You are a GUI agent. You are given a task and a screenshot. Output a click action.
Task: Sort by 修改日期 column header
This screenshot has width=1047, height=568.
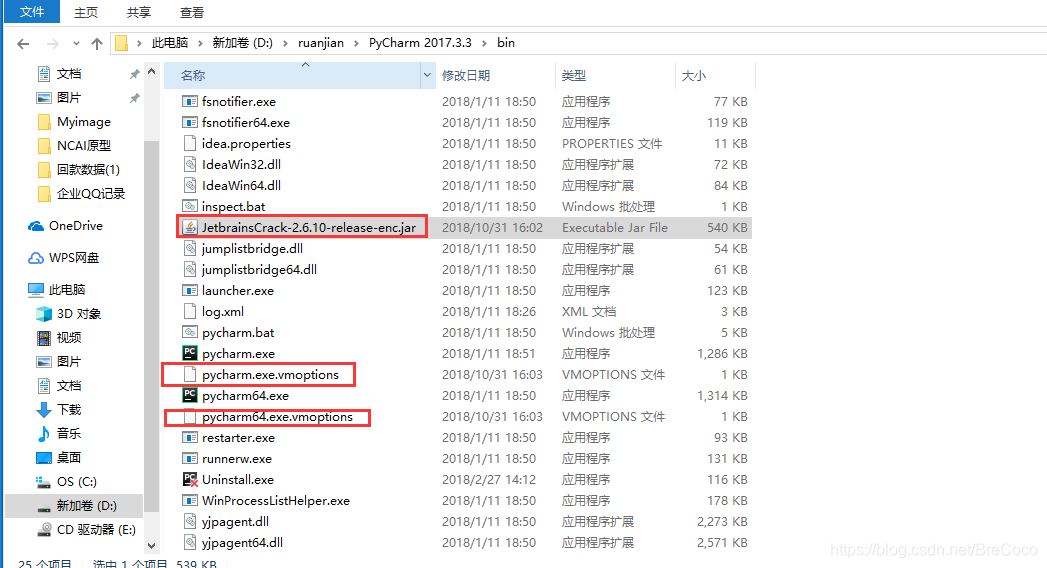click(x=466, y=75)
